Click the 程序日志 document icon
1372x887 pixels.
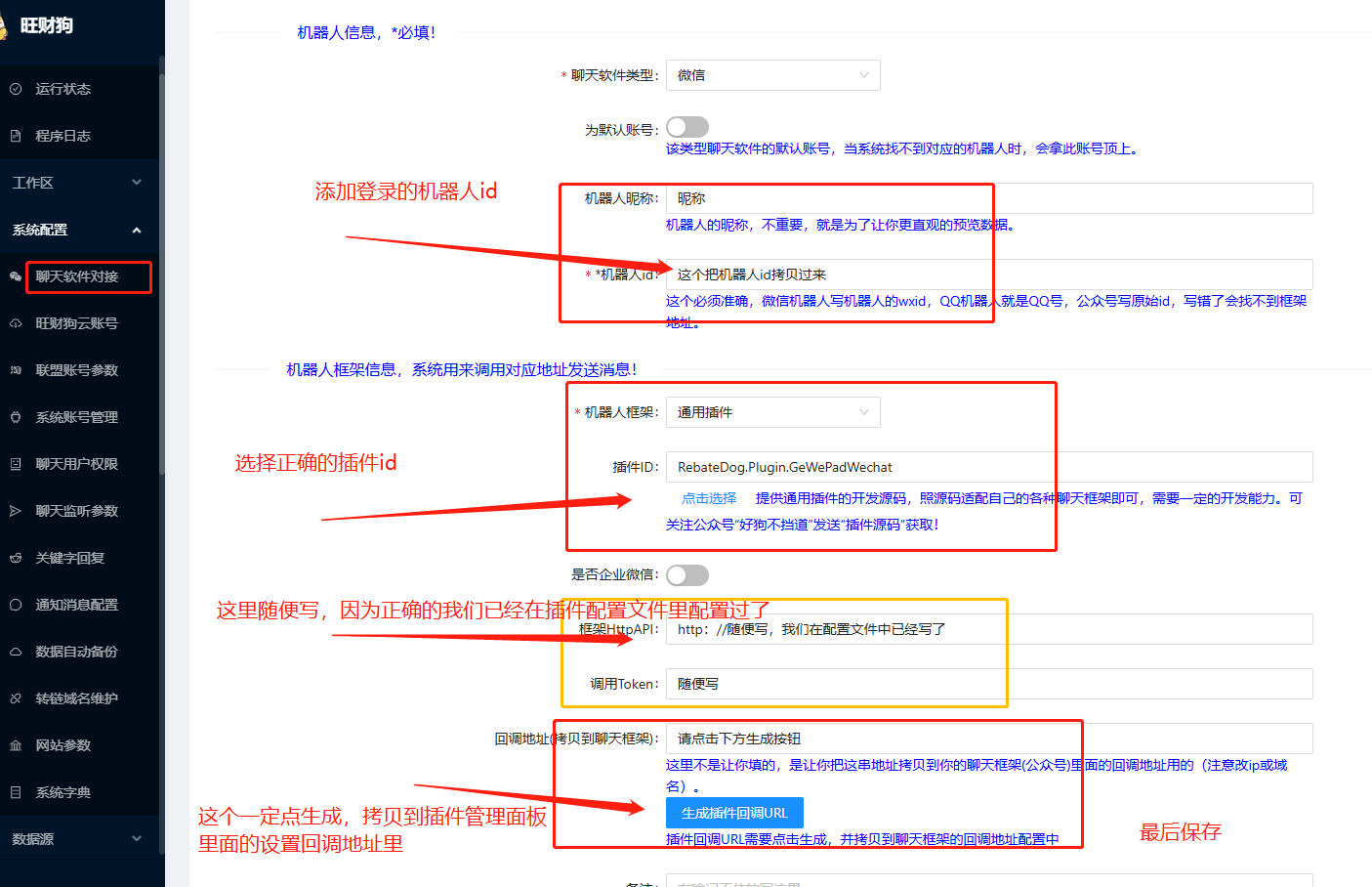coord(16,136)
